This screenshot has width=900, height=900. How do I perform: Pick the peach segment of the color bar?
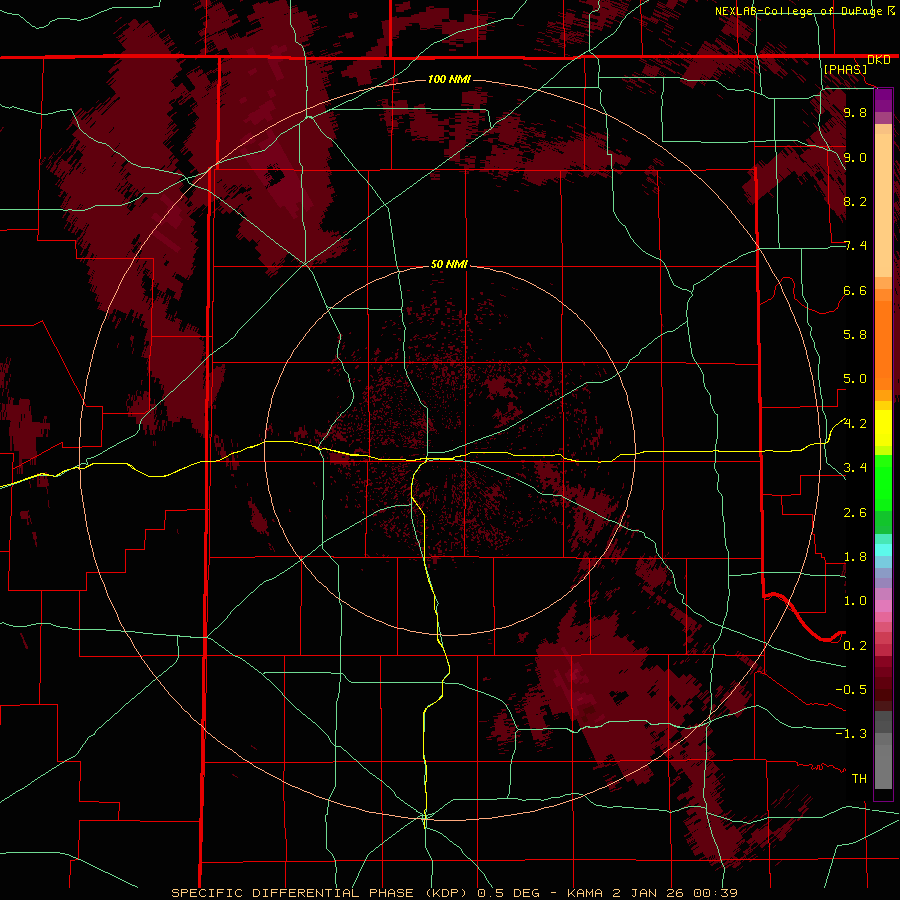[x=883, y=205]
